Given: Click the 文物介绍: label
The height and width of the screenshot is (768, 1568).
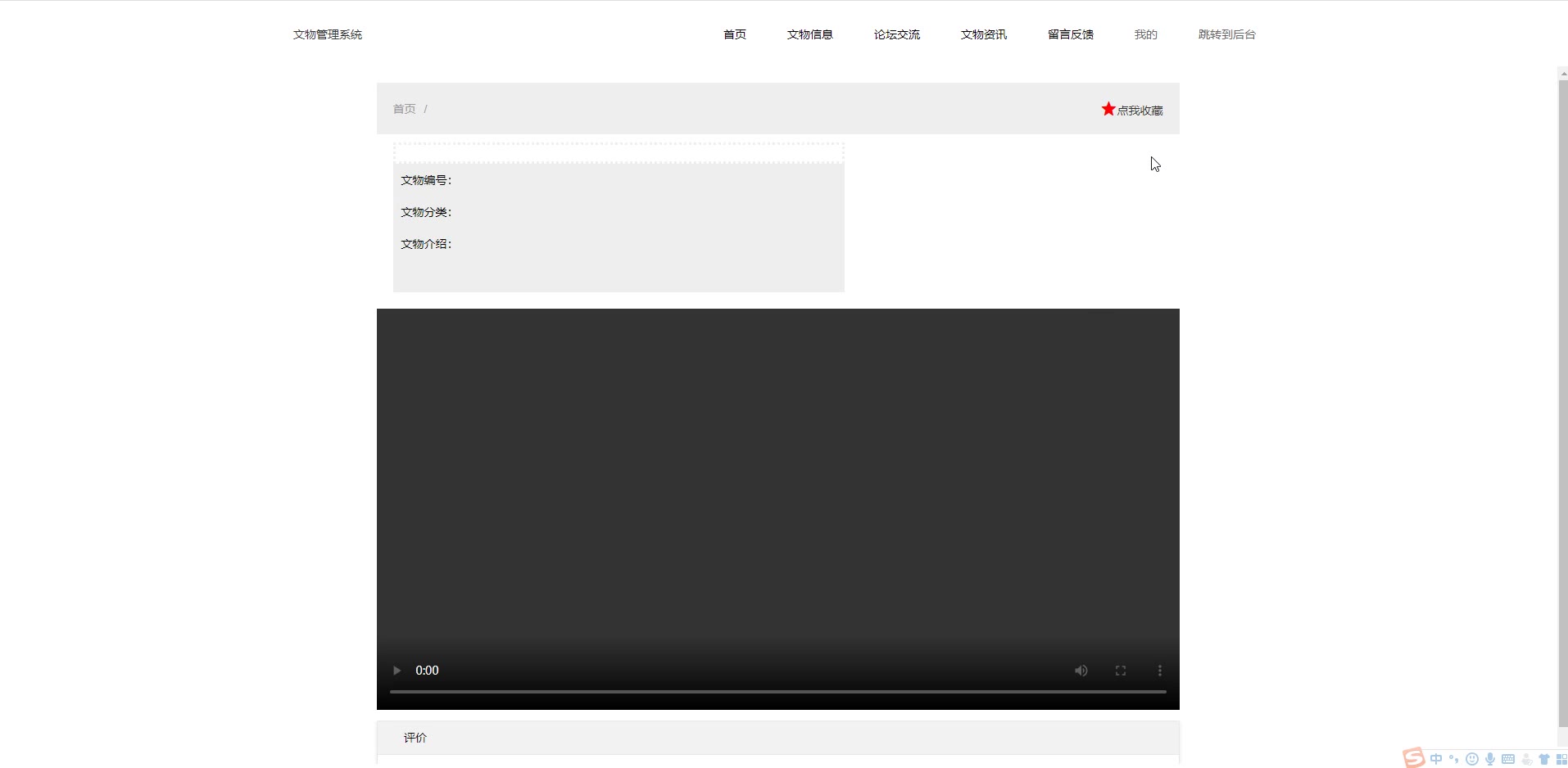Looking at the screenshot, I should point(426,244).
